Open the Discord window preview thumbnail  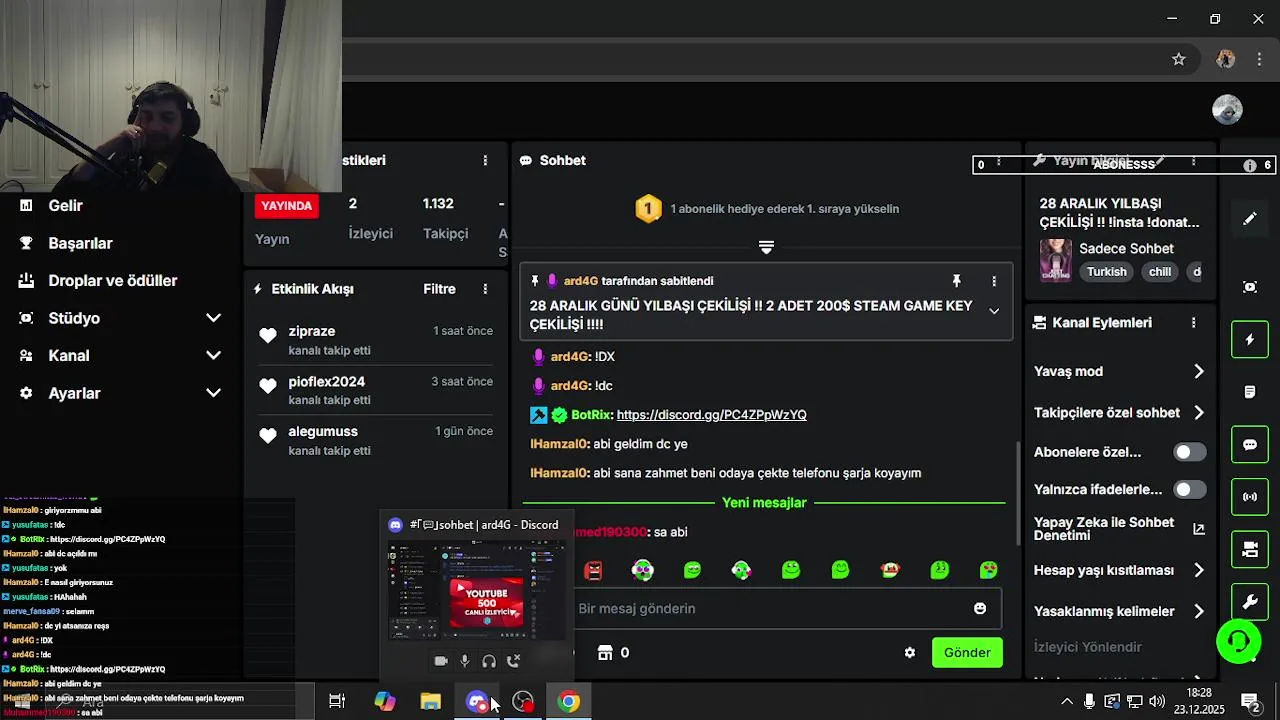coord(476,590)
